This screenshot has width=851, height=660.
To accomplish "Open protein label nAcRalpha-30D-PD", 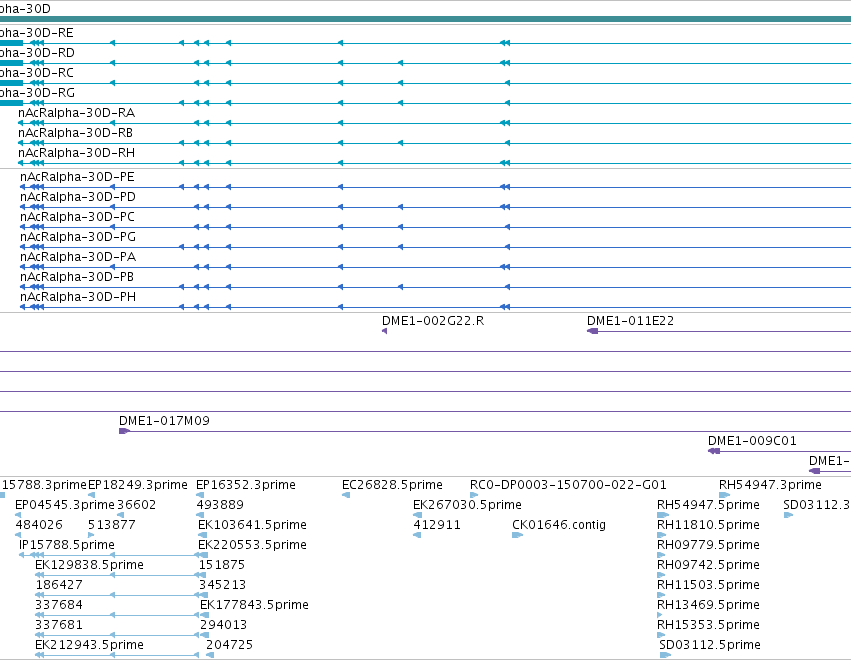I will [x=78, y=197].
